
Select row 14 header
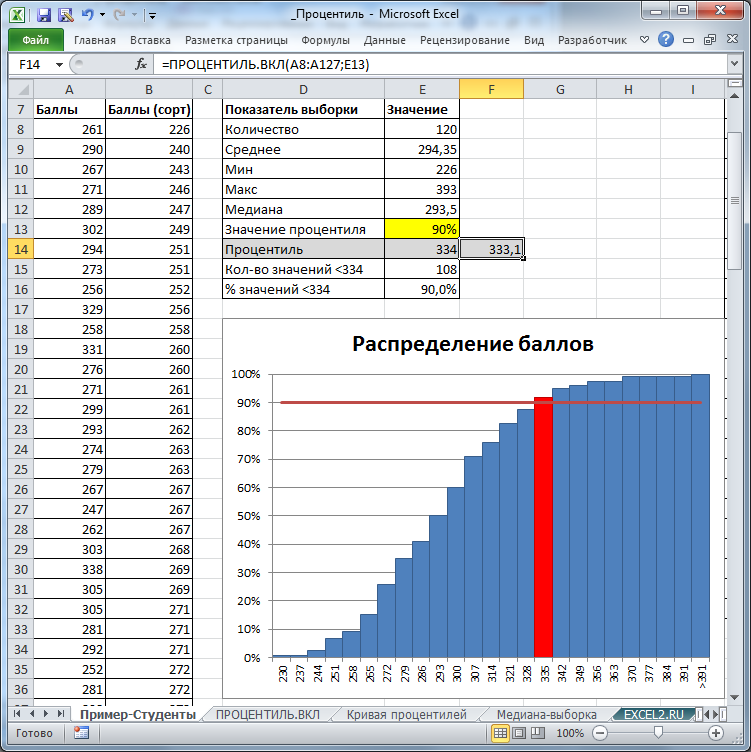click(x=21, y=249)
